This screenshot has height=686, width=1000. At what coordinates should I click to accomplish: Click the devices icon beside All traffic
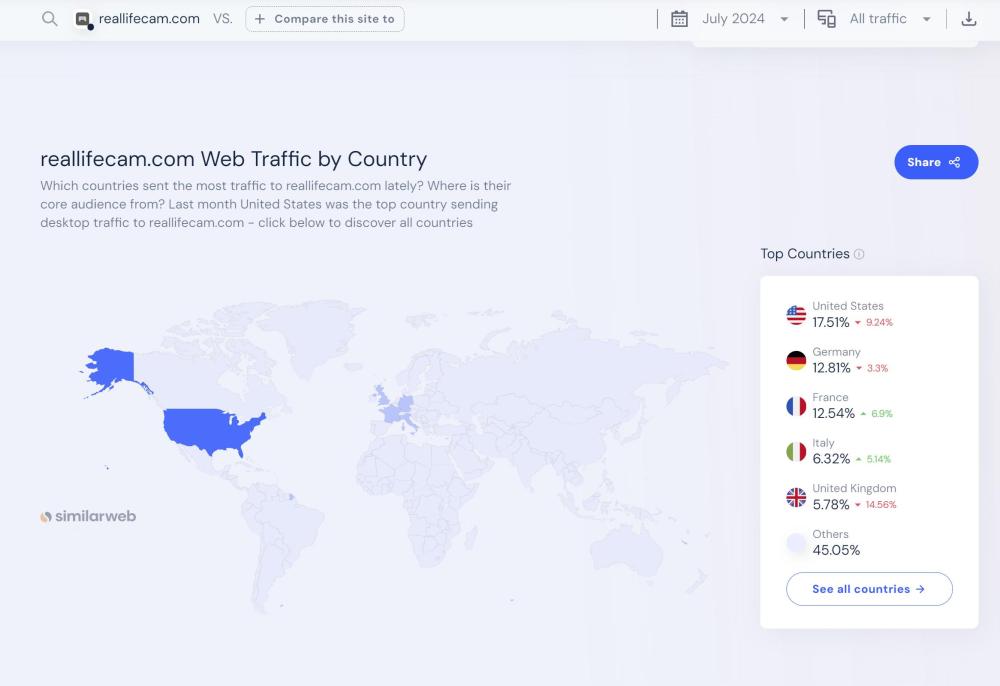point(826,19)
